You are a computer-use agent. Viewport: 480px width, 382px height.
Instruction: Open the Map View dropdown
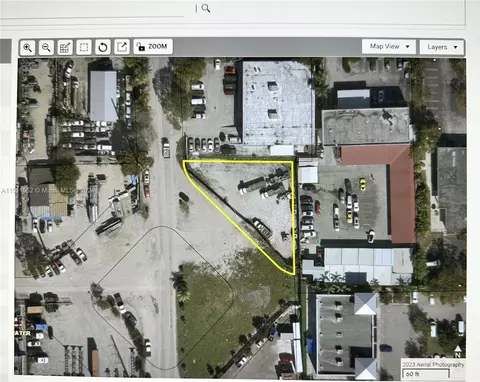coord(389,46)
